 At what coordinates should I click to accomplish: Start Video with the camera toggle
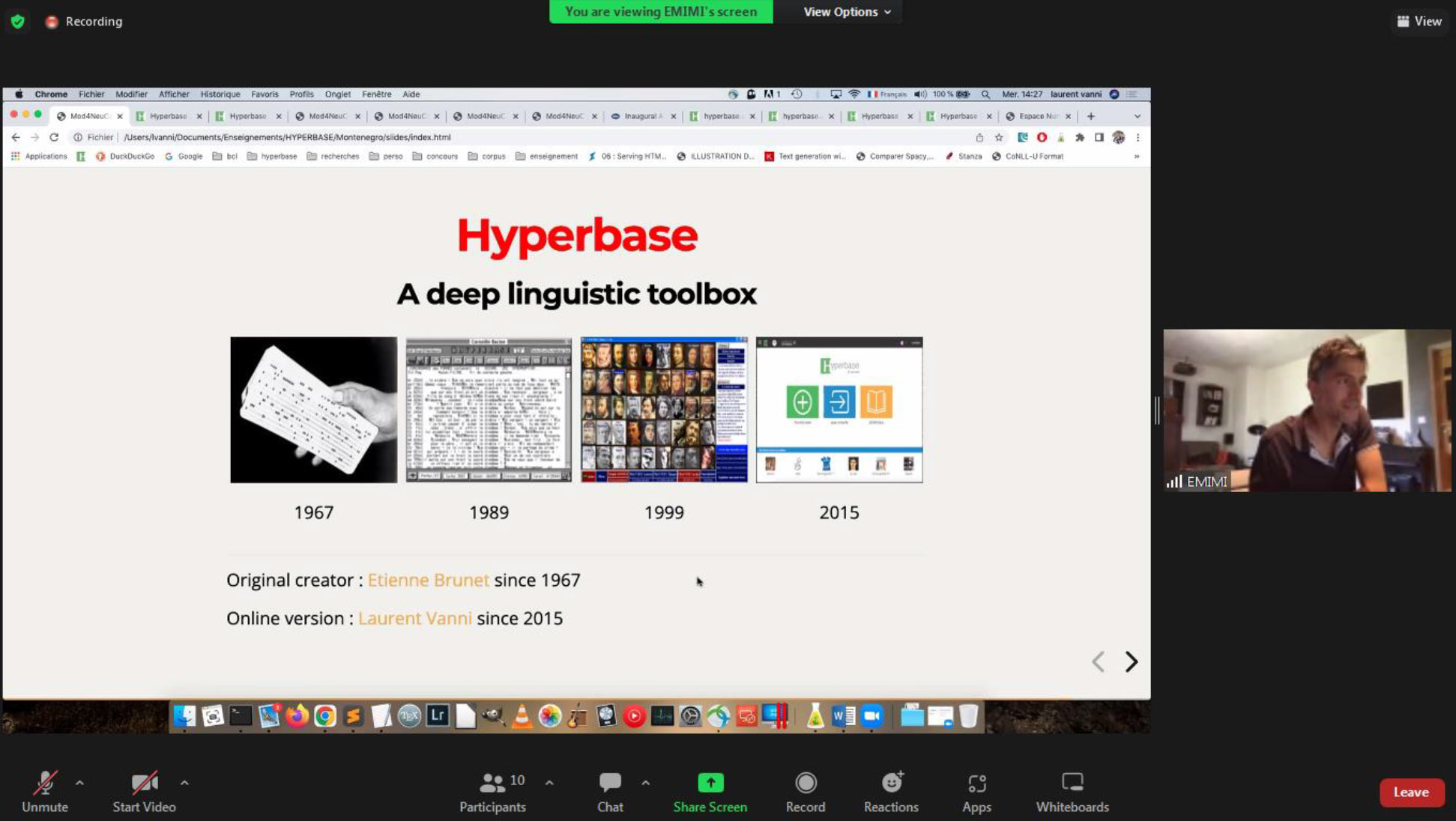click(144, 784)
